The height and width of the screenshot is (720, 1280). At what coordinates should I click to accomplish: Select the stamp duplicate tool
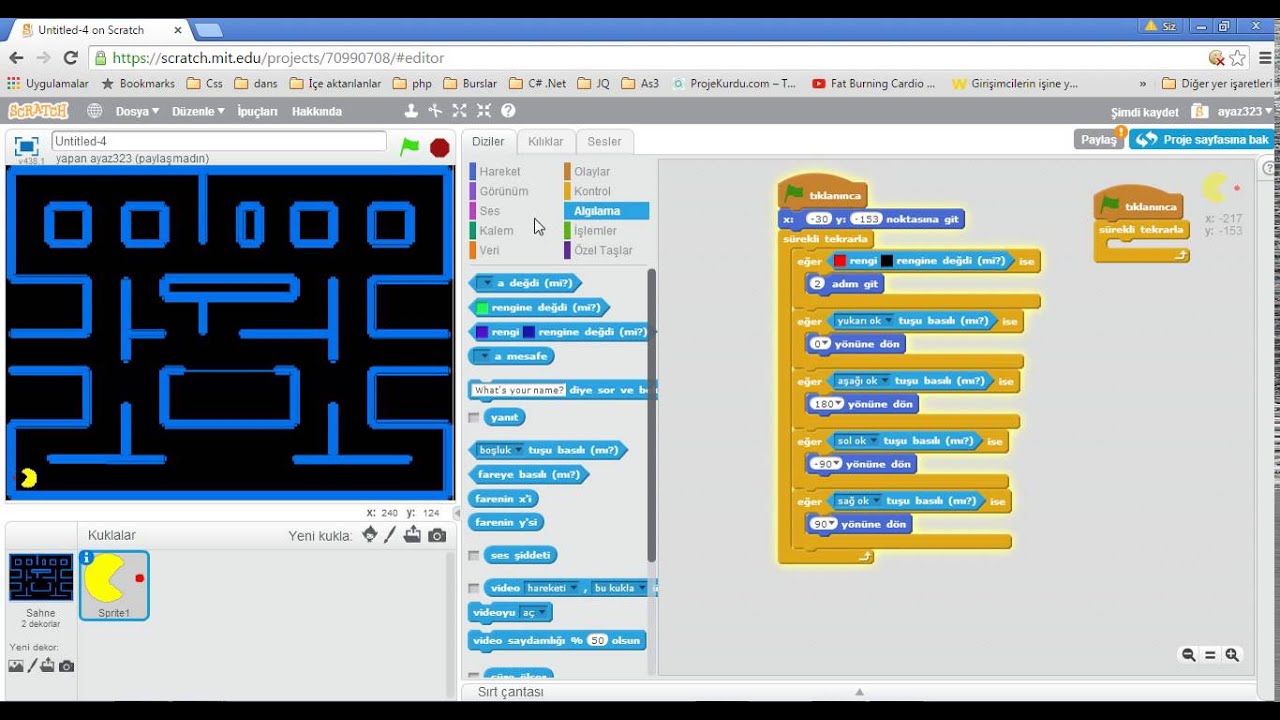413,111
